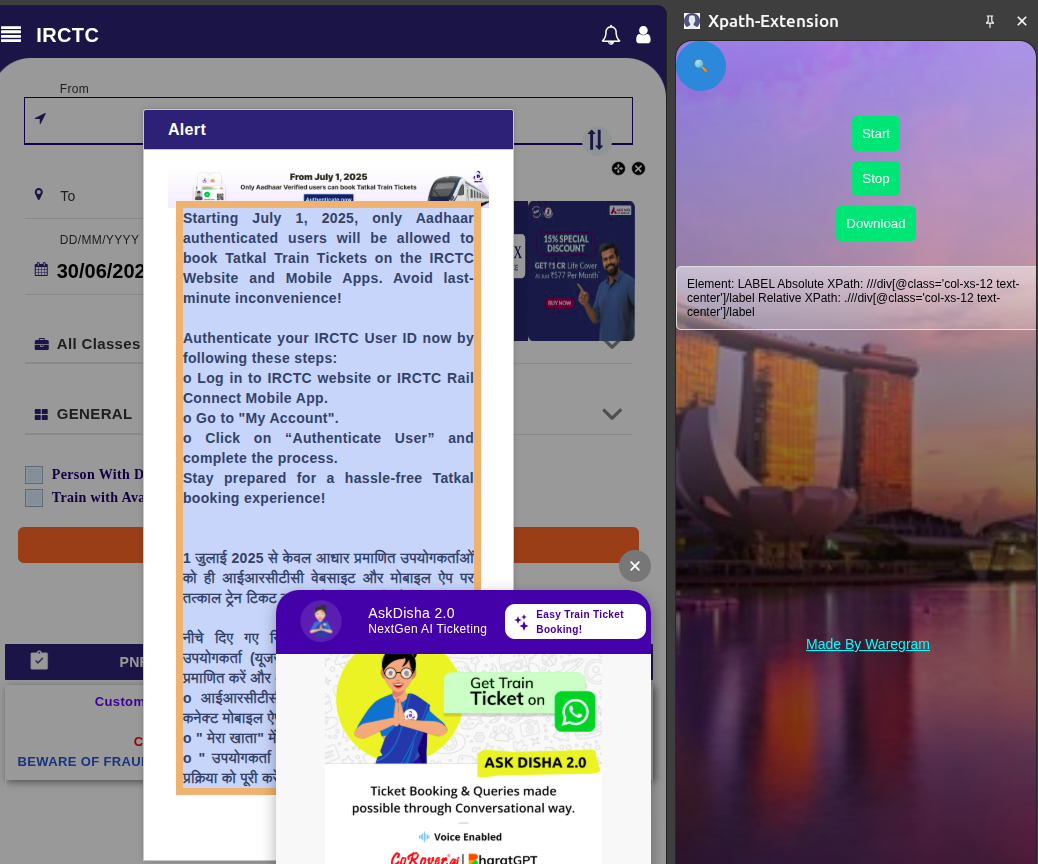Click the WhatsApp icon in AskDisha popup
The image size is (1038, 864).
pyautogui.click(x=576, y=712)
